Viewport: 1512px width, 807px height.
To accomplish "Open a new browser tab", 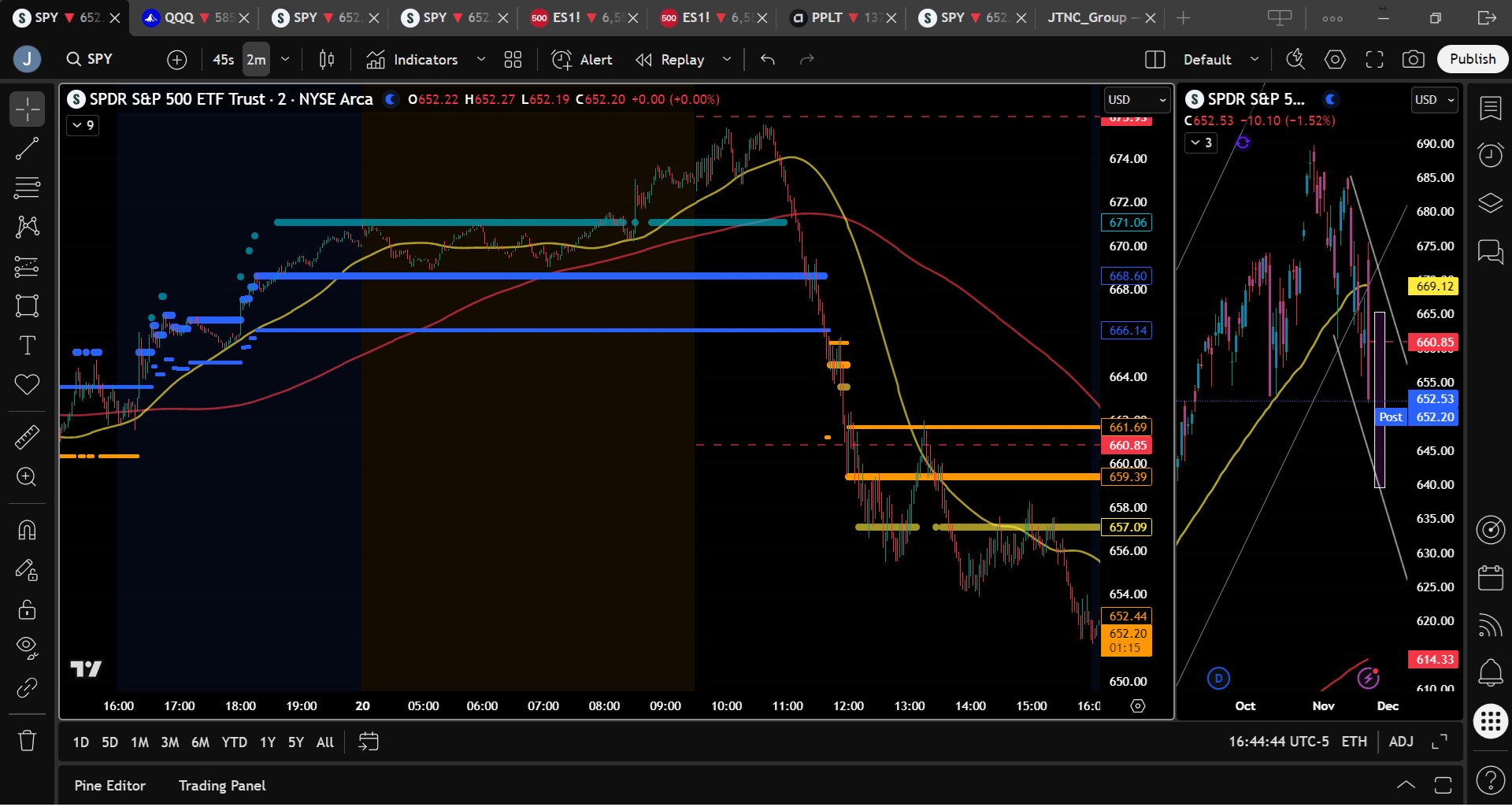I will click(x=1183, y=17).
